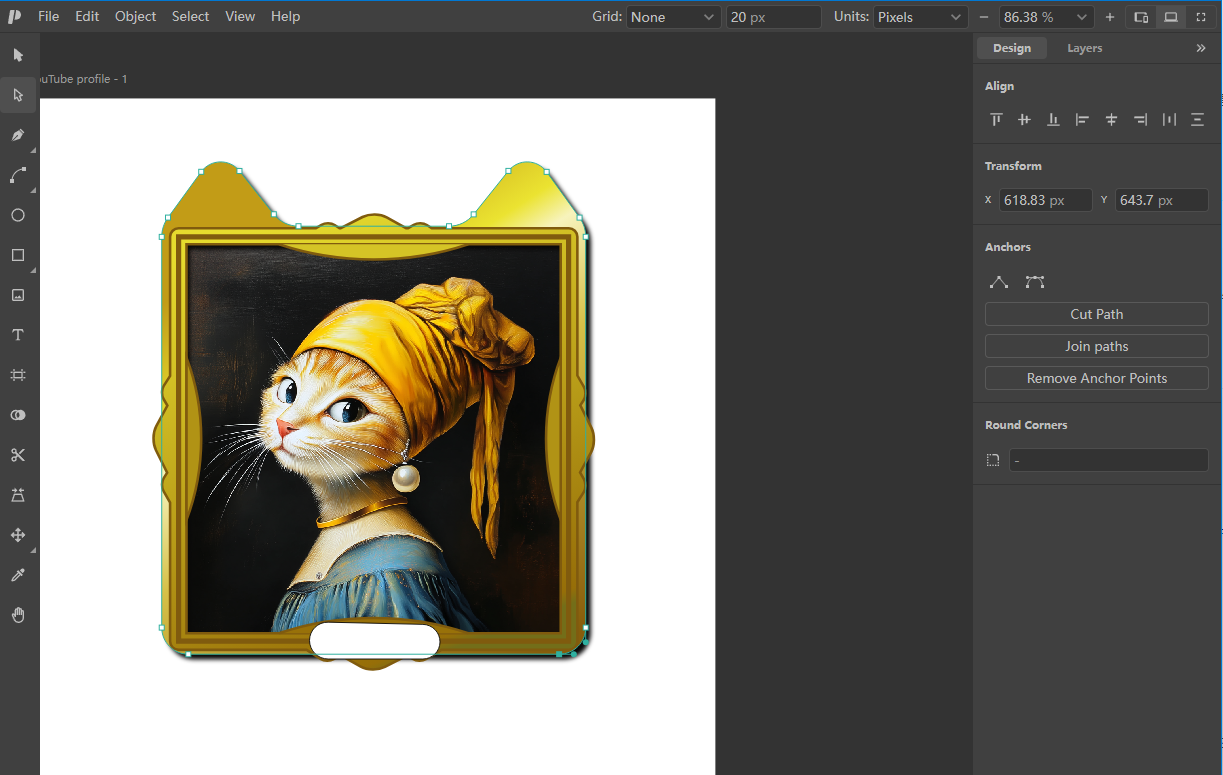Viewport: 1223px width, 775px height.
Task: Edit the X position field
Action: 1045,200
